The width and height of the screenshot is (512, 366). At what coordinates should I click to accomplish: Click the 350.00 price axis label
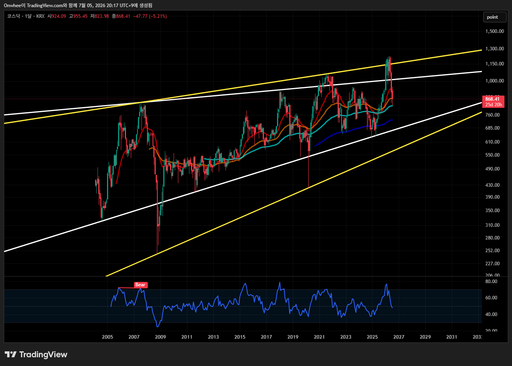[x=493, y=210]
